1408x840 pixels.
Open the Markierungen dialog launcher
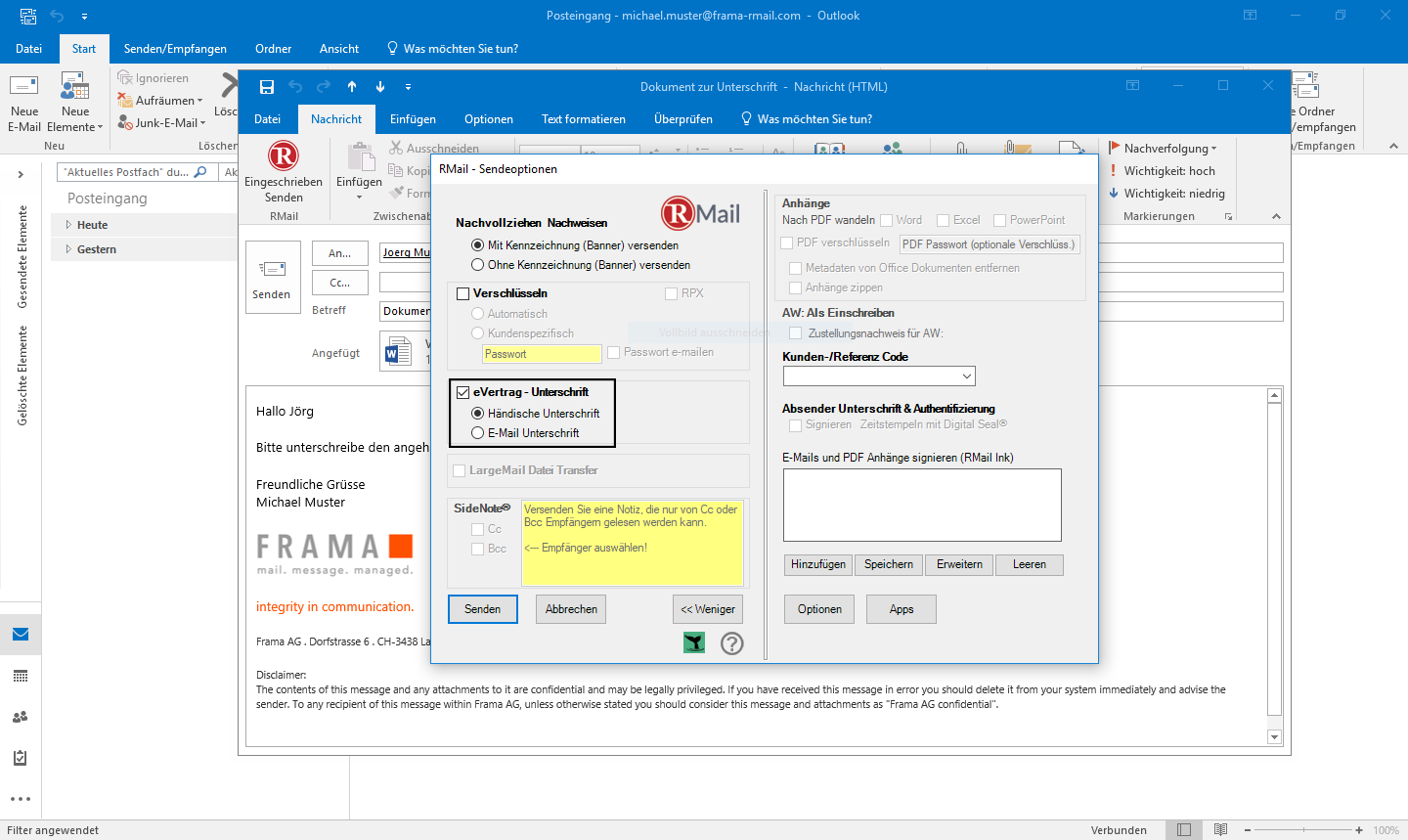(1229, 217)
